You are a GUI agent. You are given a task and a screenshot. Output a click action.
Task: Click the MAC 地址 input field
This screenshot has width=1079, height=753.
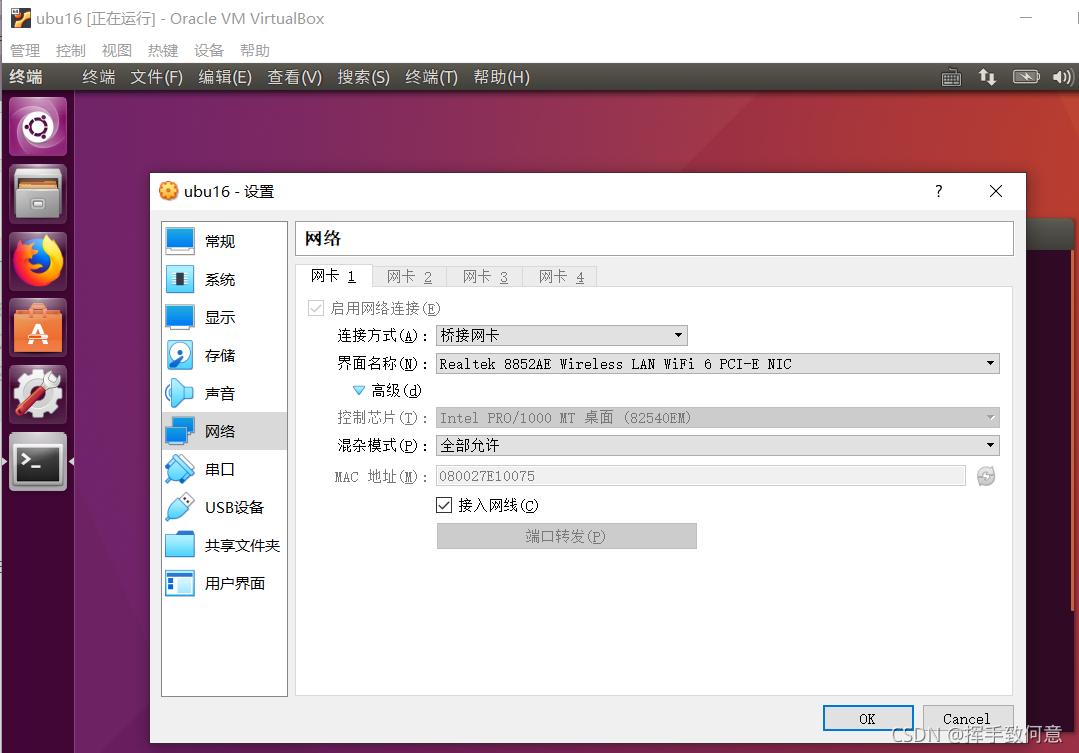tap(701, 476)
